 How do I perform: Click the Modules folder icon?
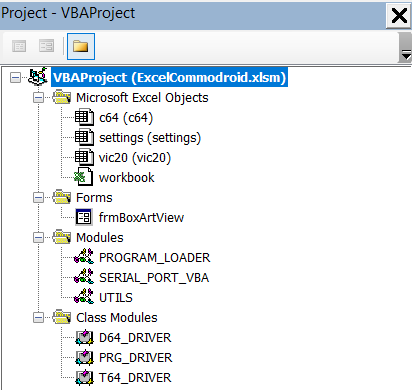click(x=62, y=237)
